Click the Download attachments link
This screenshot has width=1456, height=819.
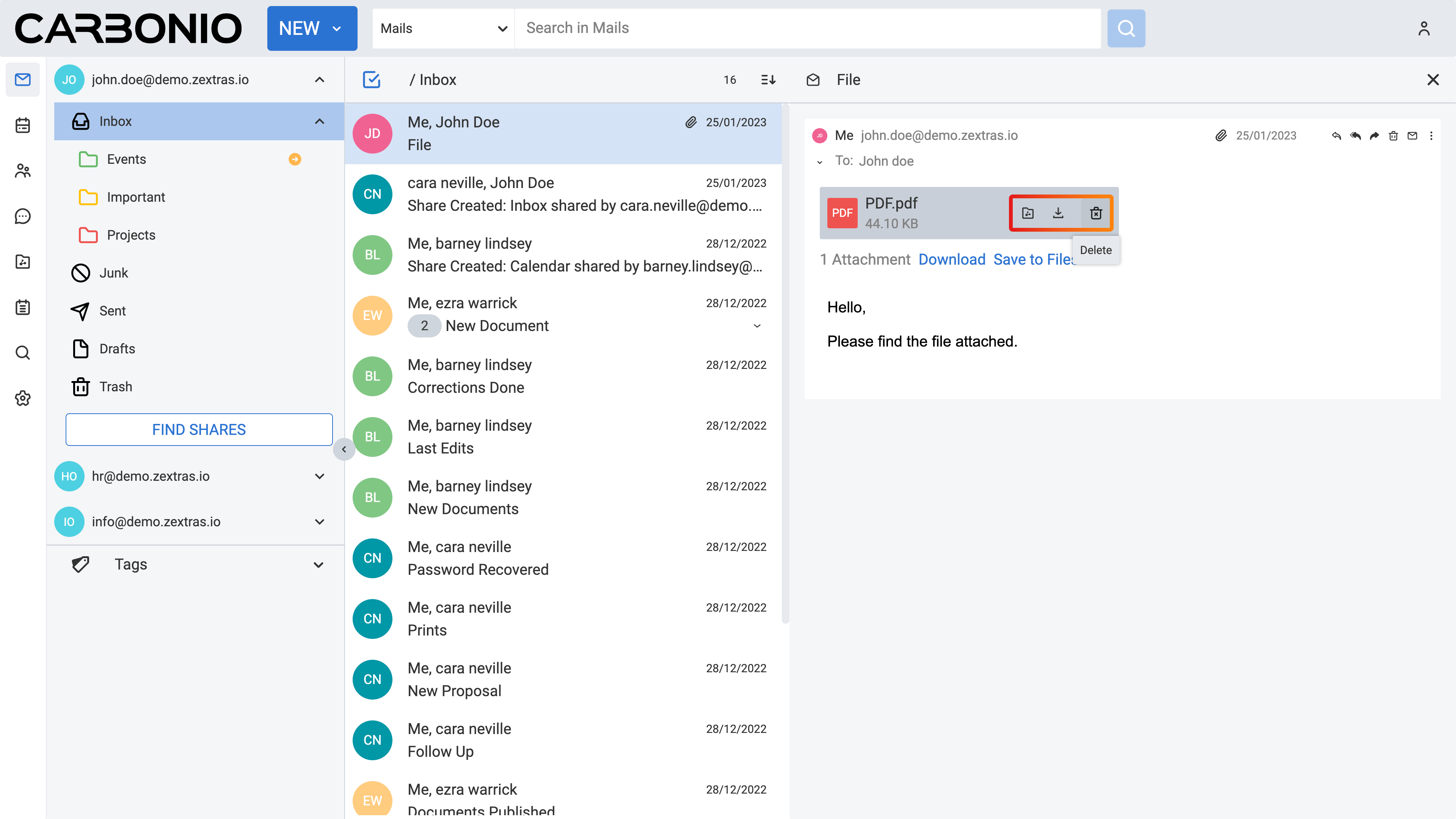point(951,259)
